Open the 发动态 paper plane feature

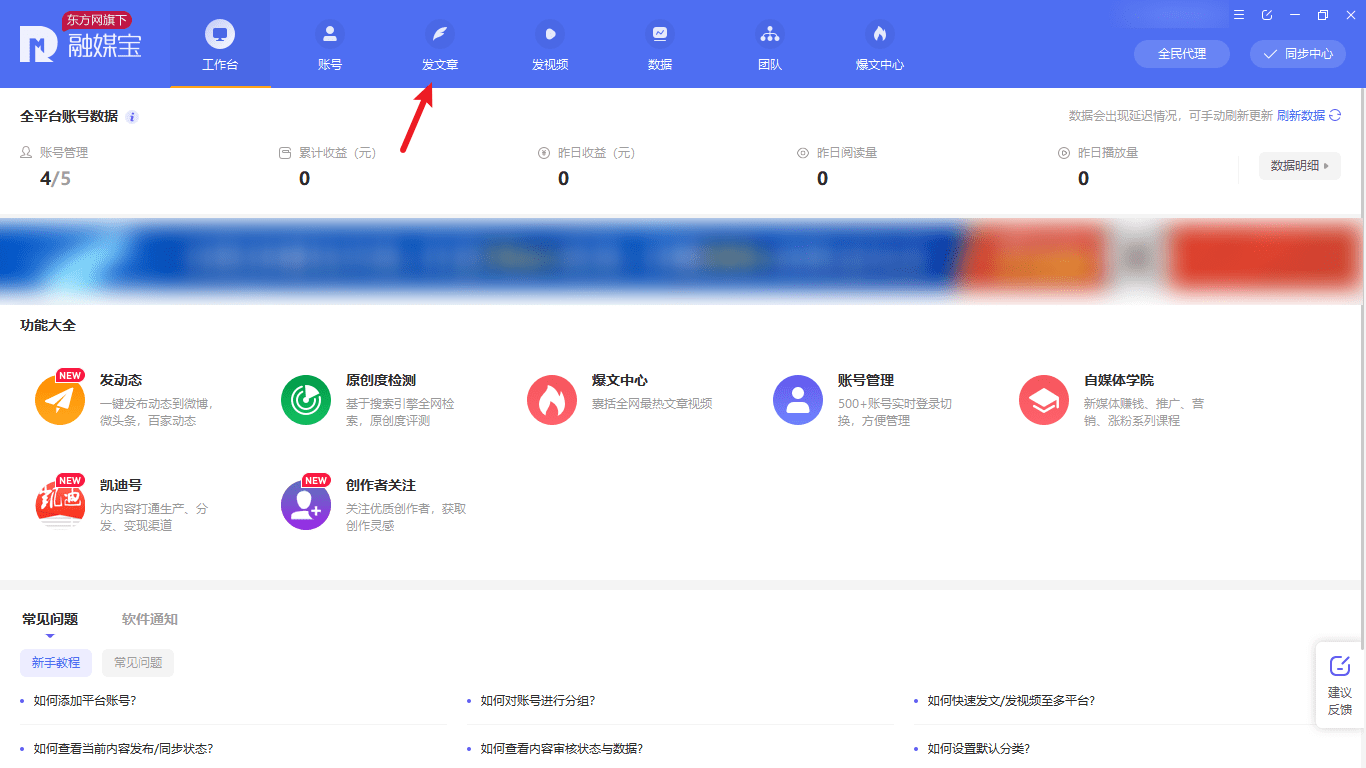click(x=60, y=400)
